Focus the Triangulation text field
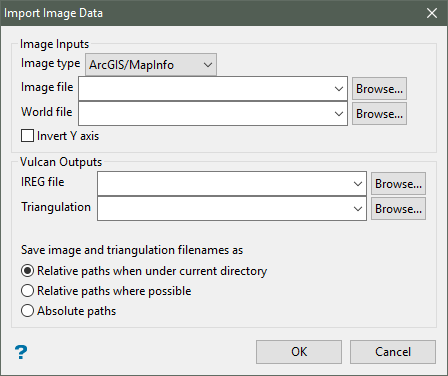The image size is (448, 376). (224, 209)
